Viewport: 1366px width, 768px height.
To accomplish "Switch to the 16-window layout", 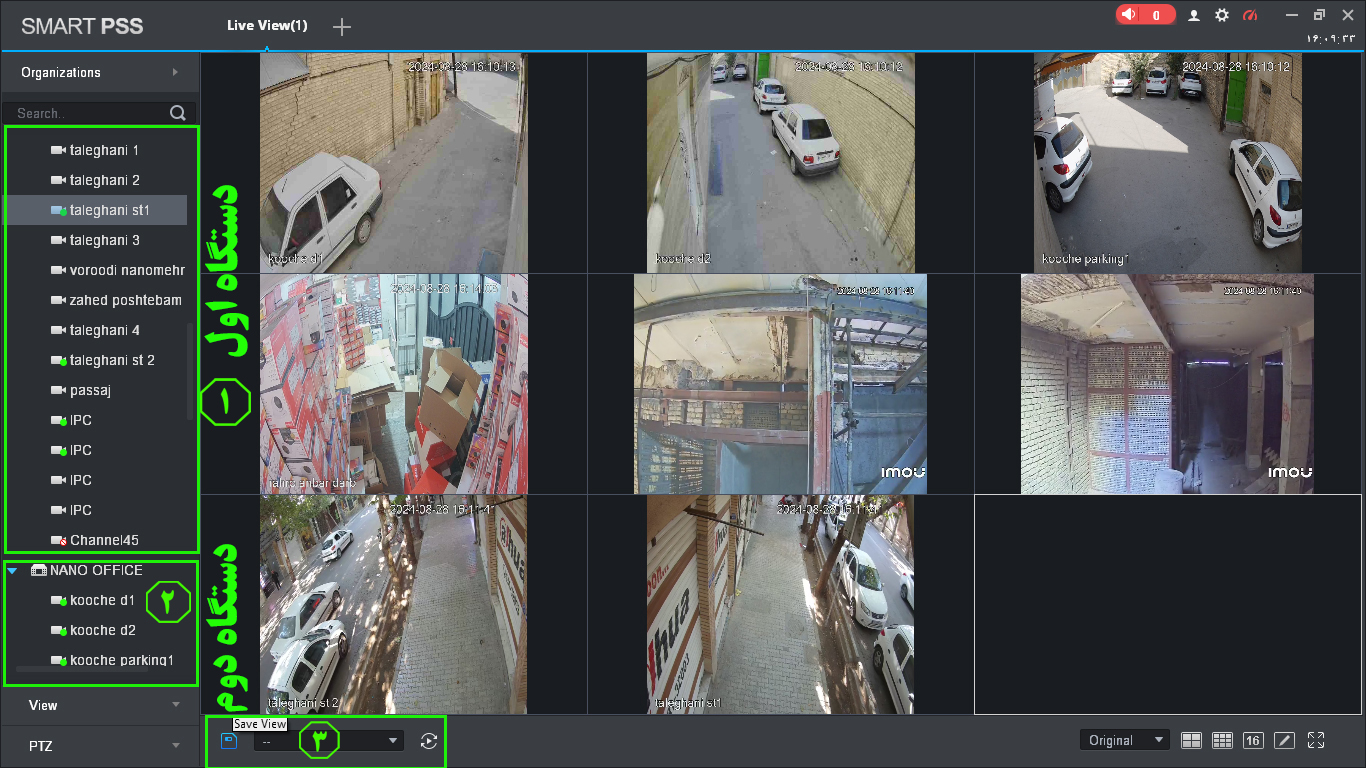I will point(1253,740).
